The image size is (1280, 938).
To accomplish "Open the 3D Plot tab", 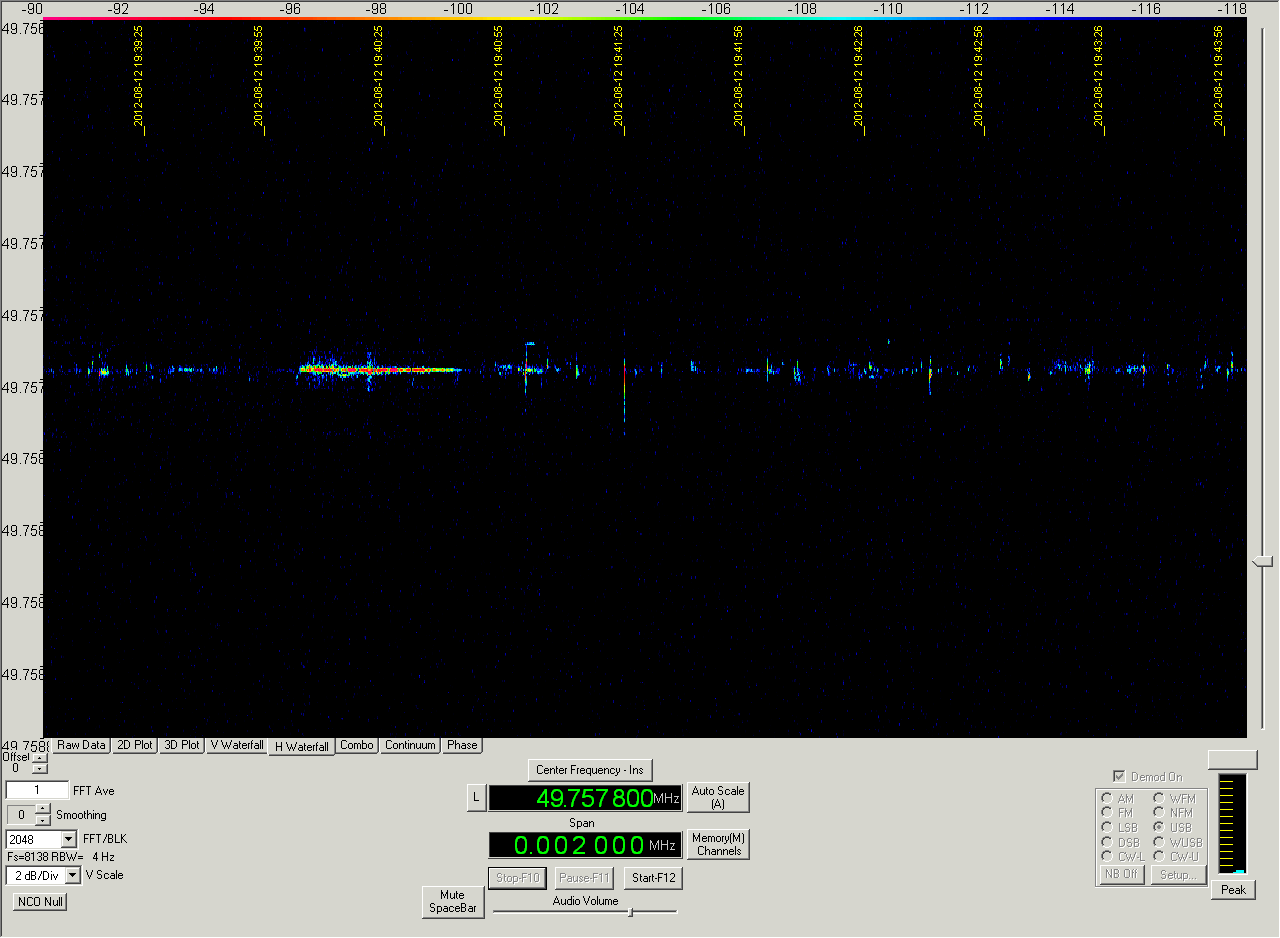I will [183, 745].
